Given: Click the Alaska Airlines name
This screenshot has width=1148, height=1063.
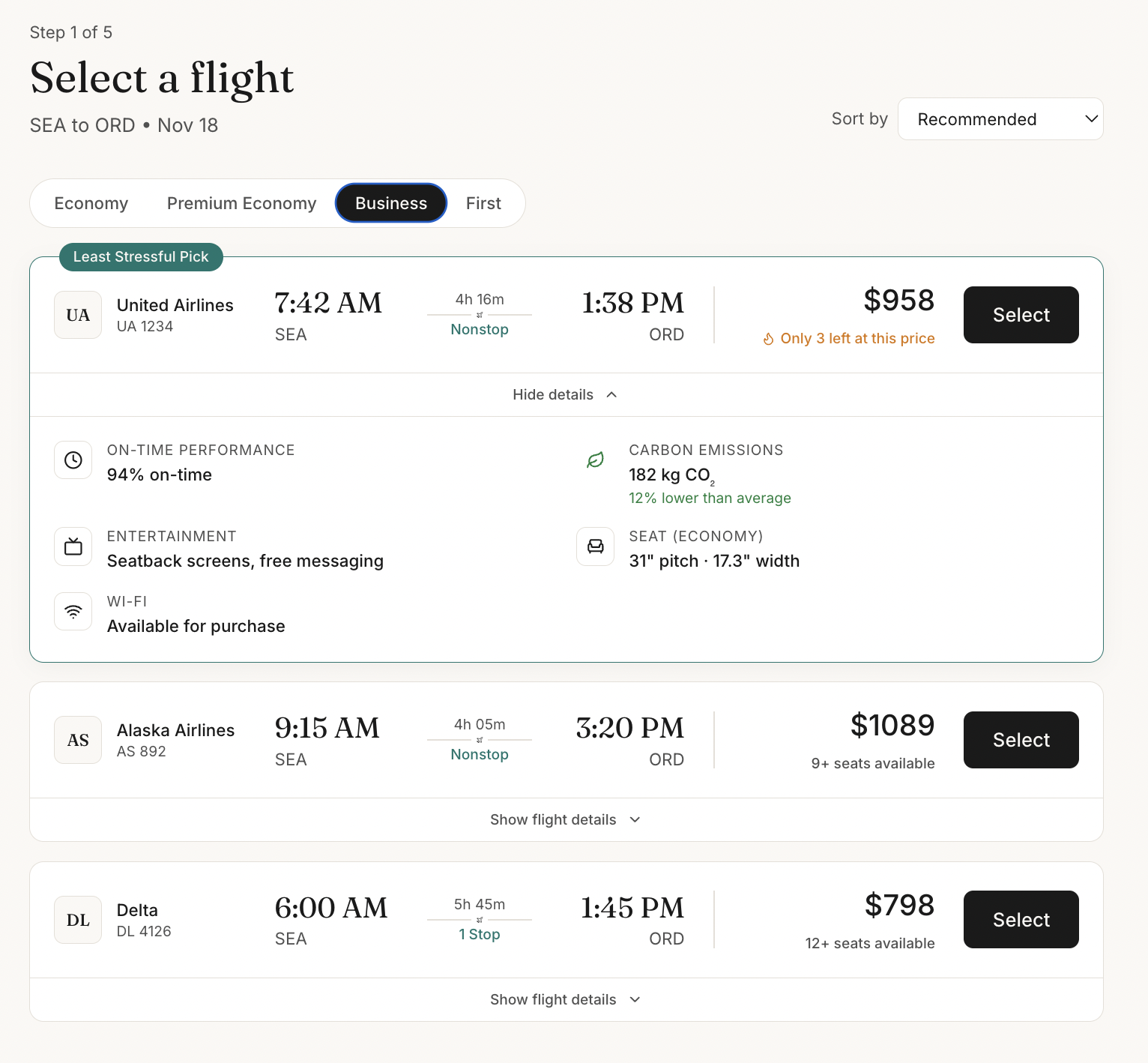Looking at the screenshot, I should point(175,731).
